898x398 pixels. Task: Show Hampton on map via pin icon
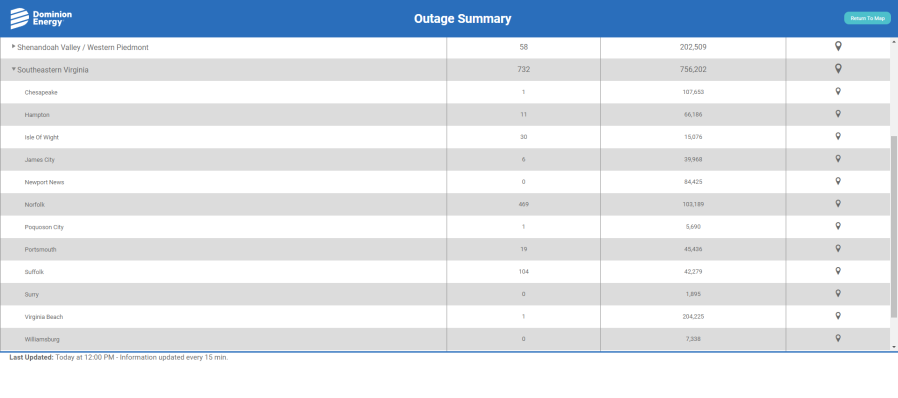tap(838, 114)
